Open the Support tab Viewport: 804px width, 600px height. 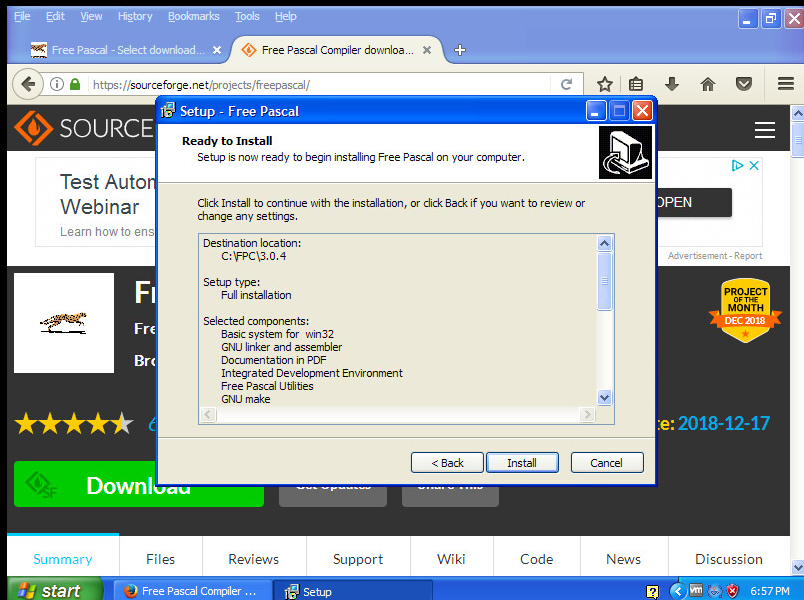click(x=358, y=558)
